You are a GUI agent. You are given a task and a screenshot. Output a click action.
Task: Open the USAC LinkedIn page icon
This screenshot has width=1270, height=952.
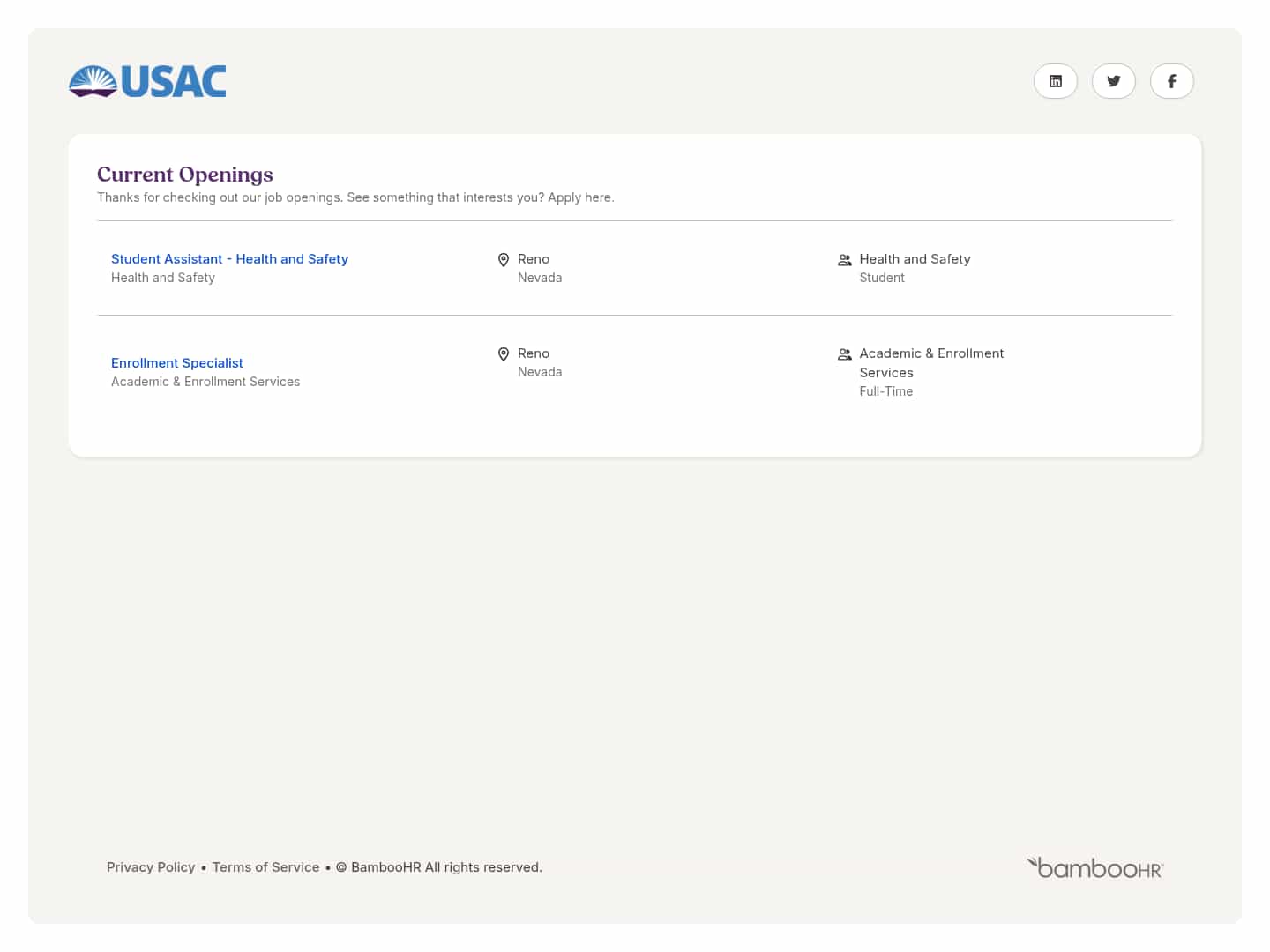[1056, 81]
